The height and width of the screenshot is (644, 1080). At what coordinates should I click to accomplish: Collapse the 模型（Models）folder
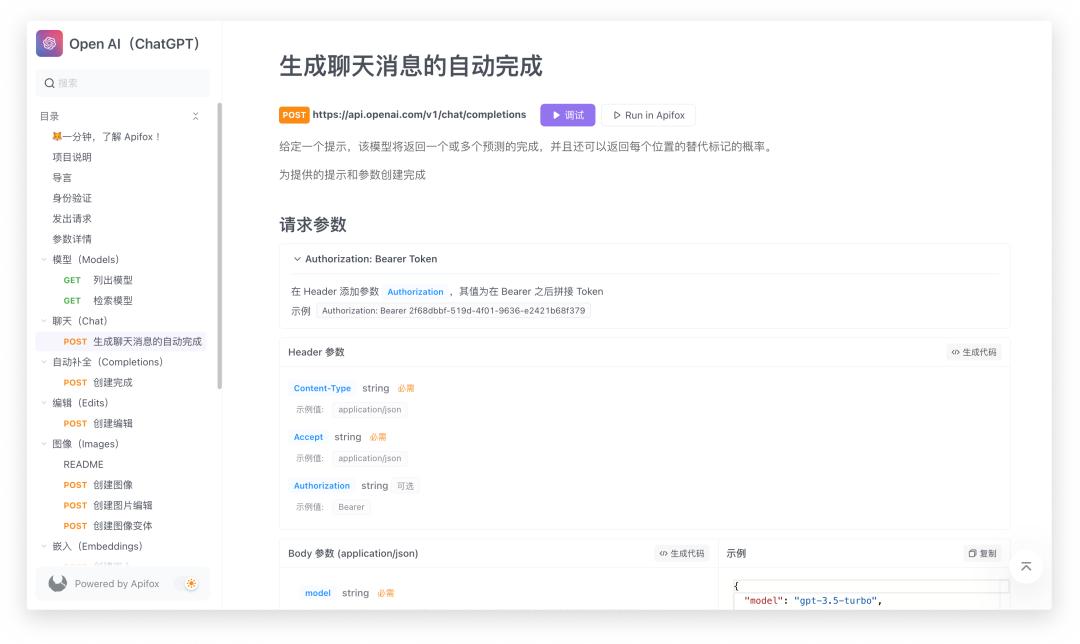[x=44, y=260]
